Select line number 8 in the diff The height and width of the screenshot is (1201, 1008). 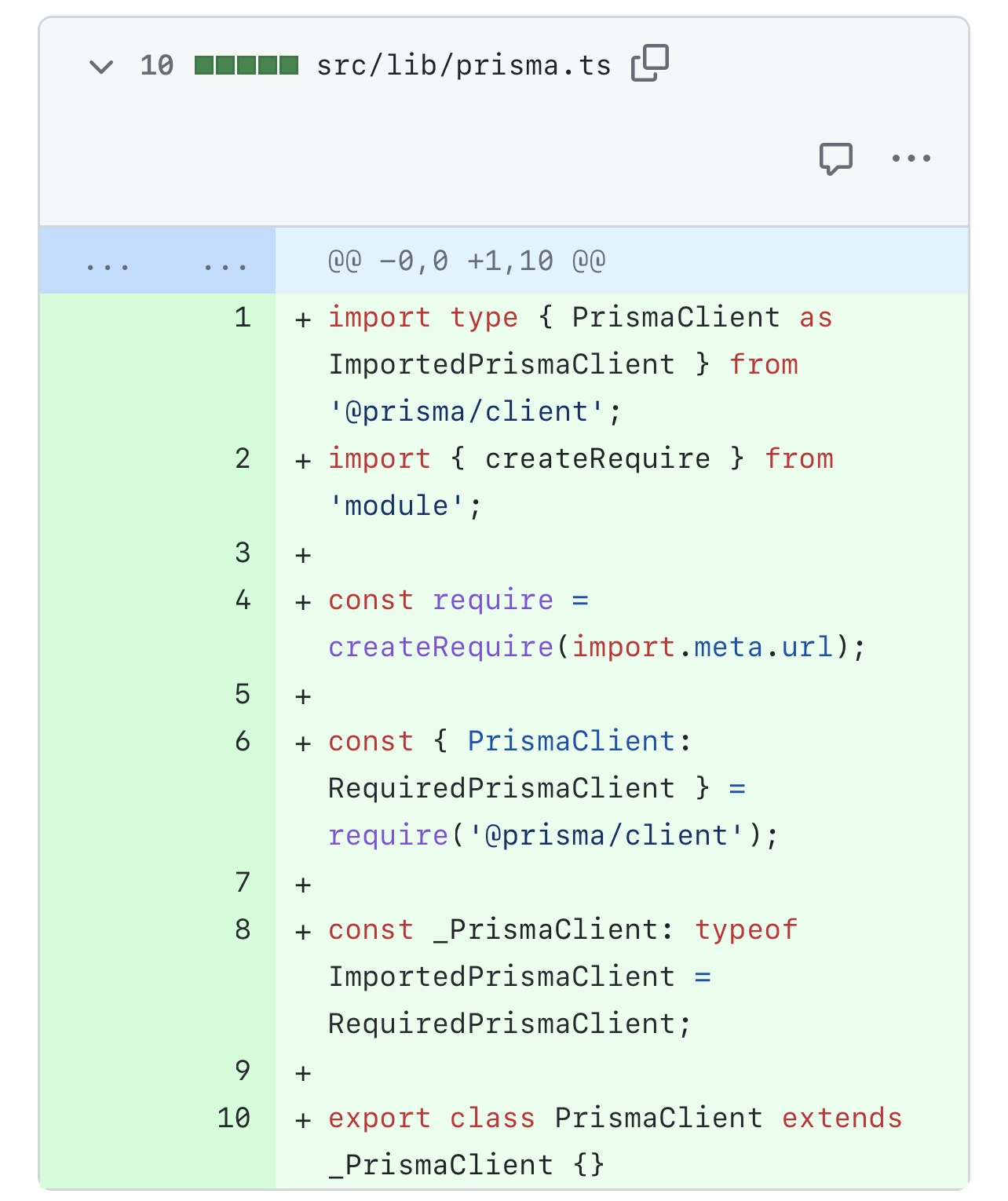(x=242, y=929)
